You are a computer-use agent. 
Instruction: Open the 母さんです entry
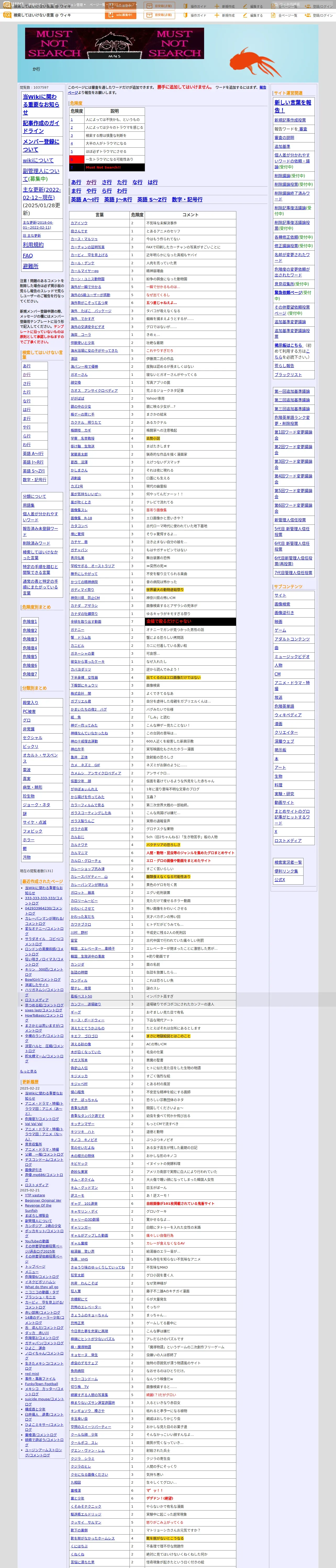(x=79, y=231)
